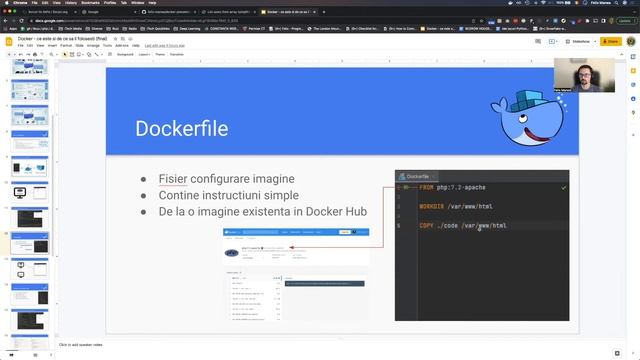Reload the page with browser refresh icon

(21, 20)
